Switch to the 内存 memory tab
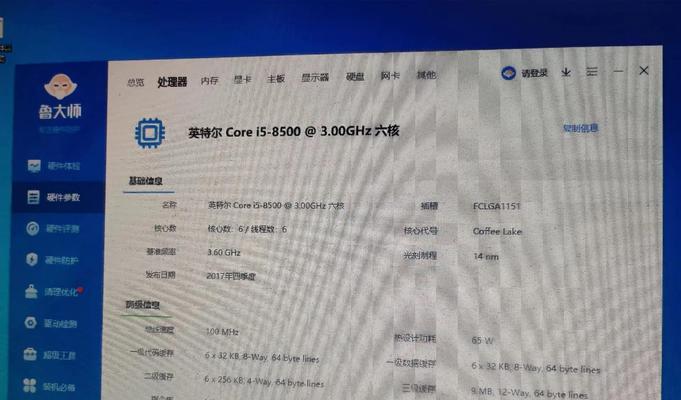Screen dimensions: 681x400 coord(209,80)
